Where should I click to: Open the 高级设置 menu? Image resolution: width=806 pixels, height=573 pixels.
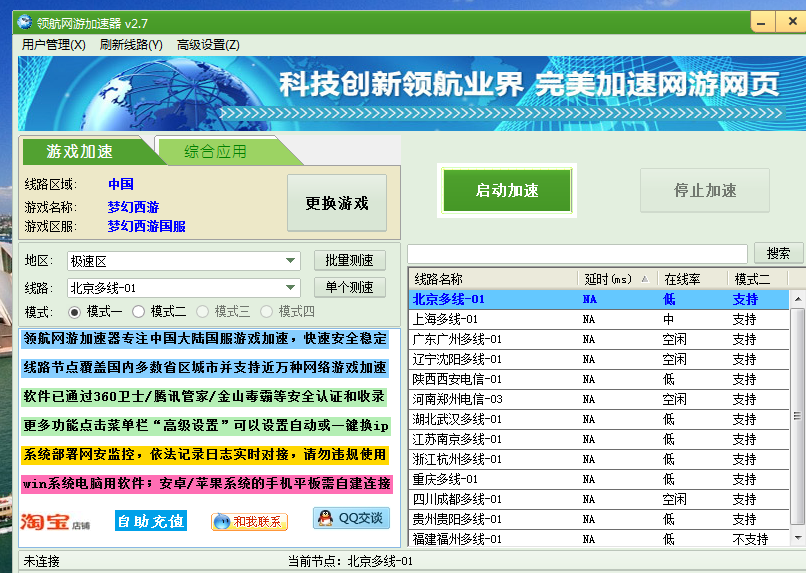click(x=208, y=45)
